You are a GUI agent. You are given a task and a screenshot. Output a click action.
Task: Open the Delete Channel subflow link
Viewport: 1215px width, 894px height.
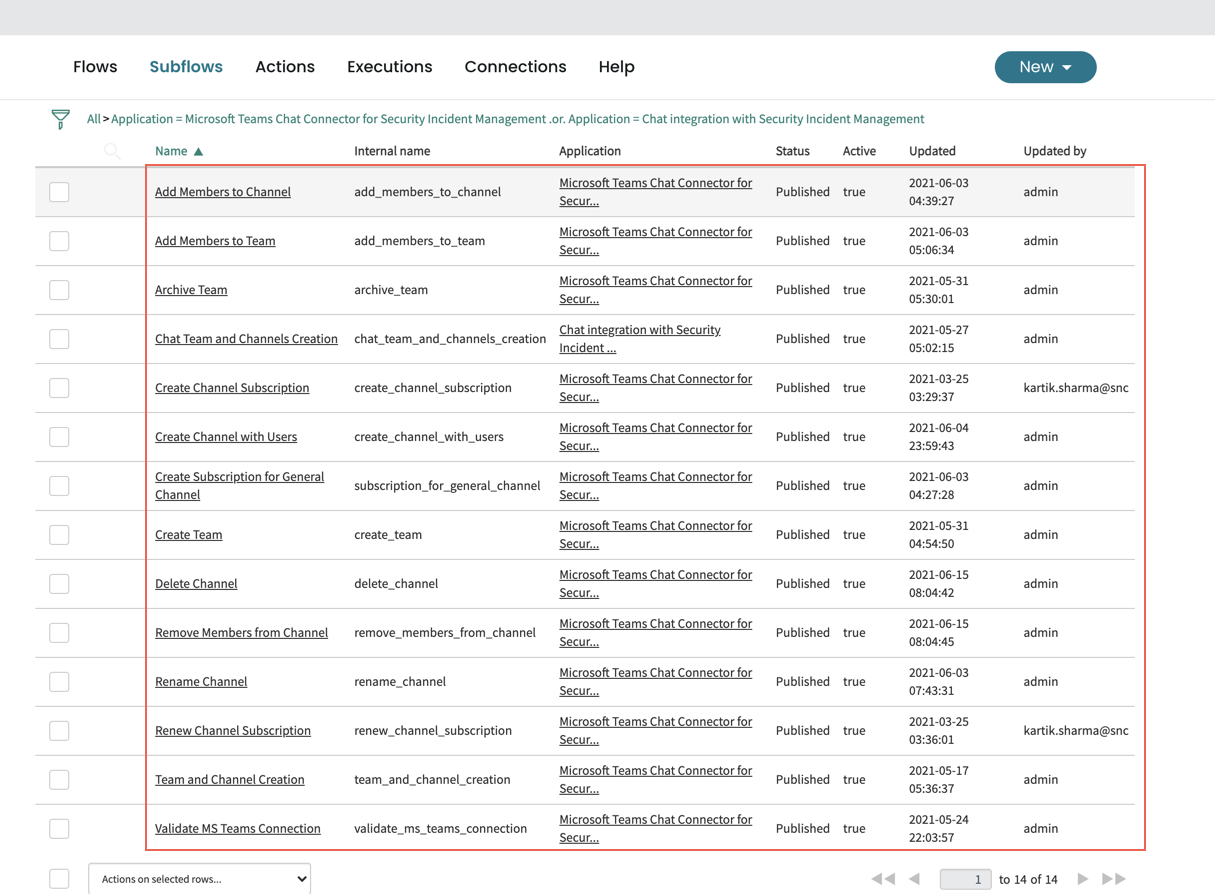(196, 584)
